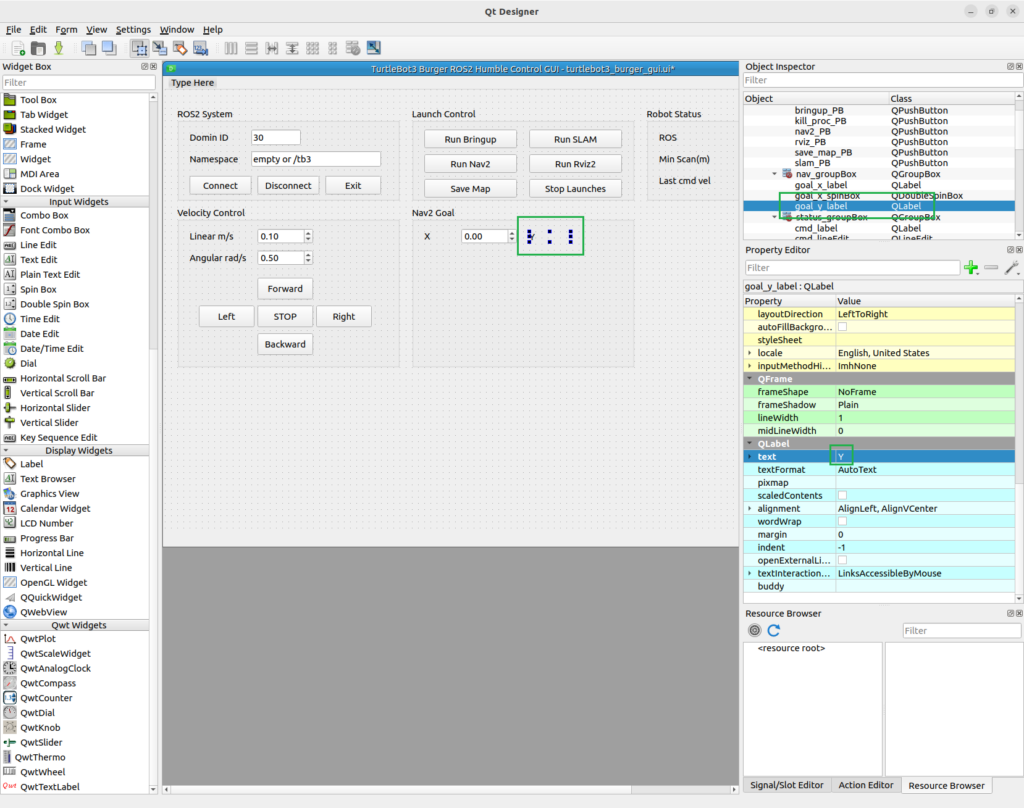The width and height of the screenshot is (1024, 808).
Task: Expand the text property row
Action: click(x=750, y=457)
